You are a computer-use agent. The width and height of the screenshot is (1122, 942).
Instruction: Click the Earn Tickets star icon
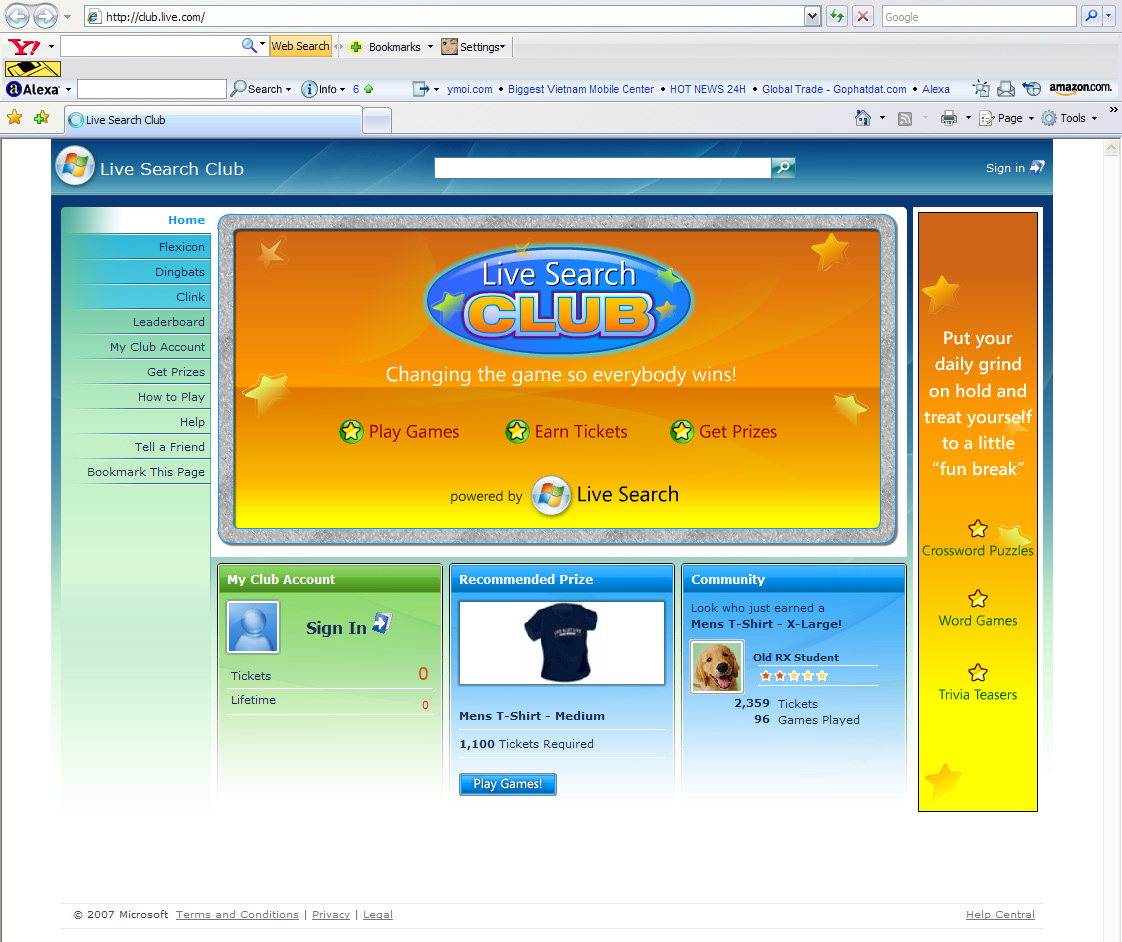coord(517,432)
